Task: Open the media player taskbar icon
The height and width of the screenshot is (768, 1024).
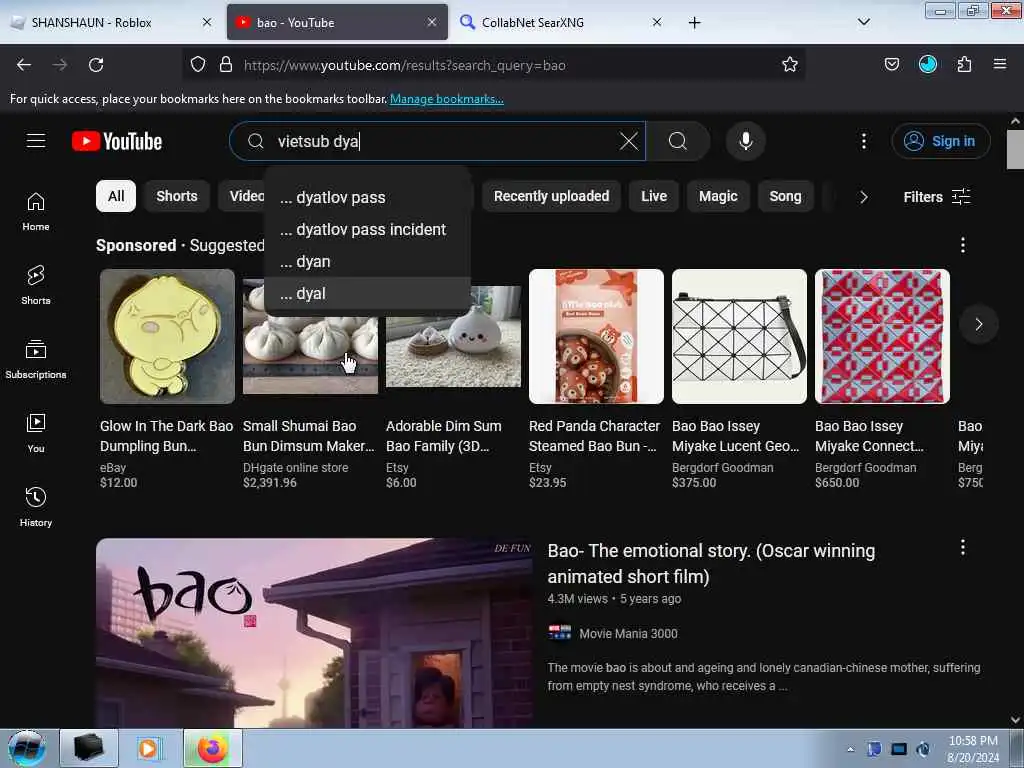Action: pos(149,748)
